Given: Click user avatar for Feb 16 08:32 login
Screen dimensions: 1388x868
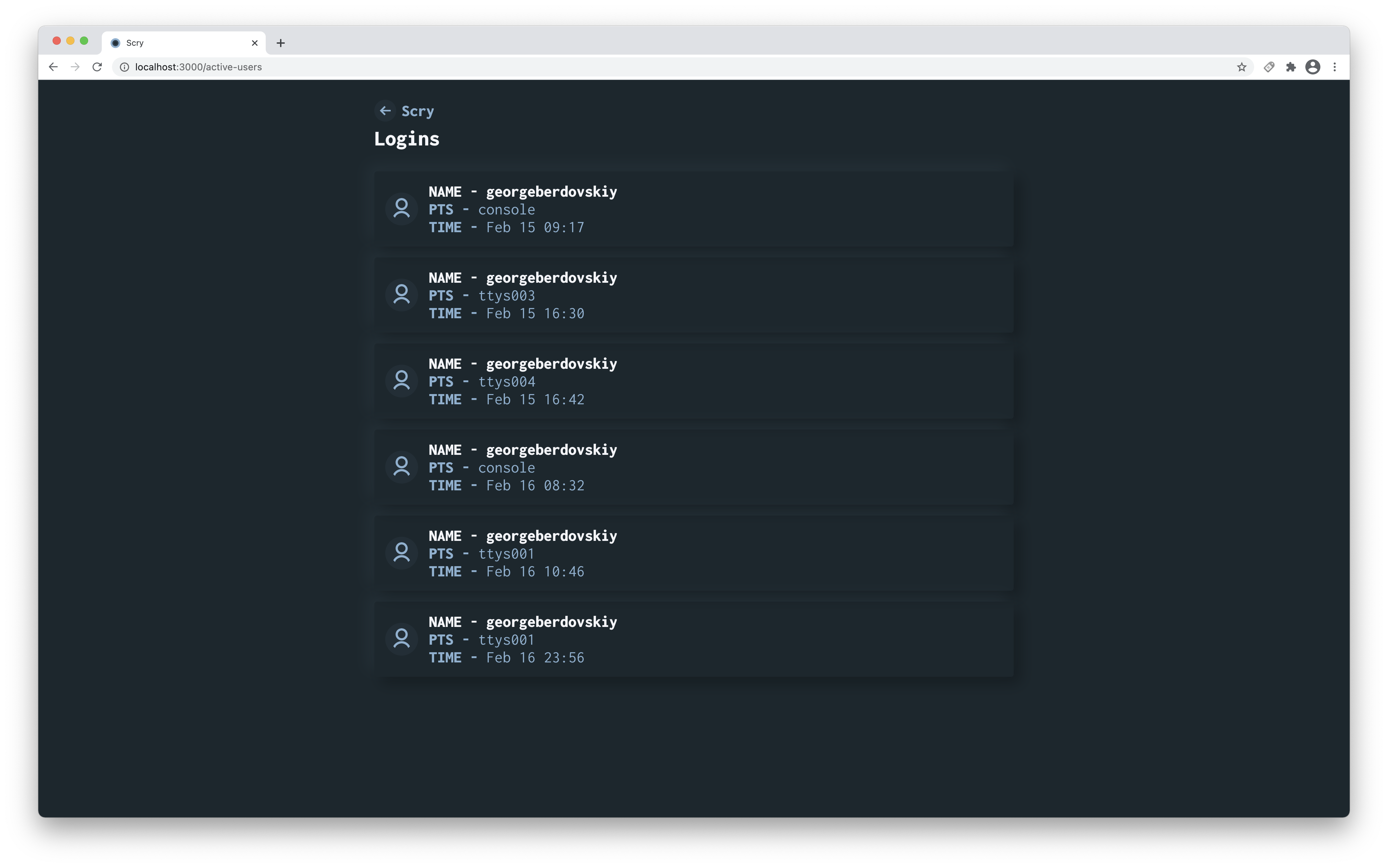Looking at the screenshot, I should (401, 467).
